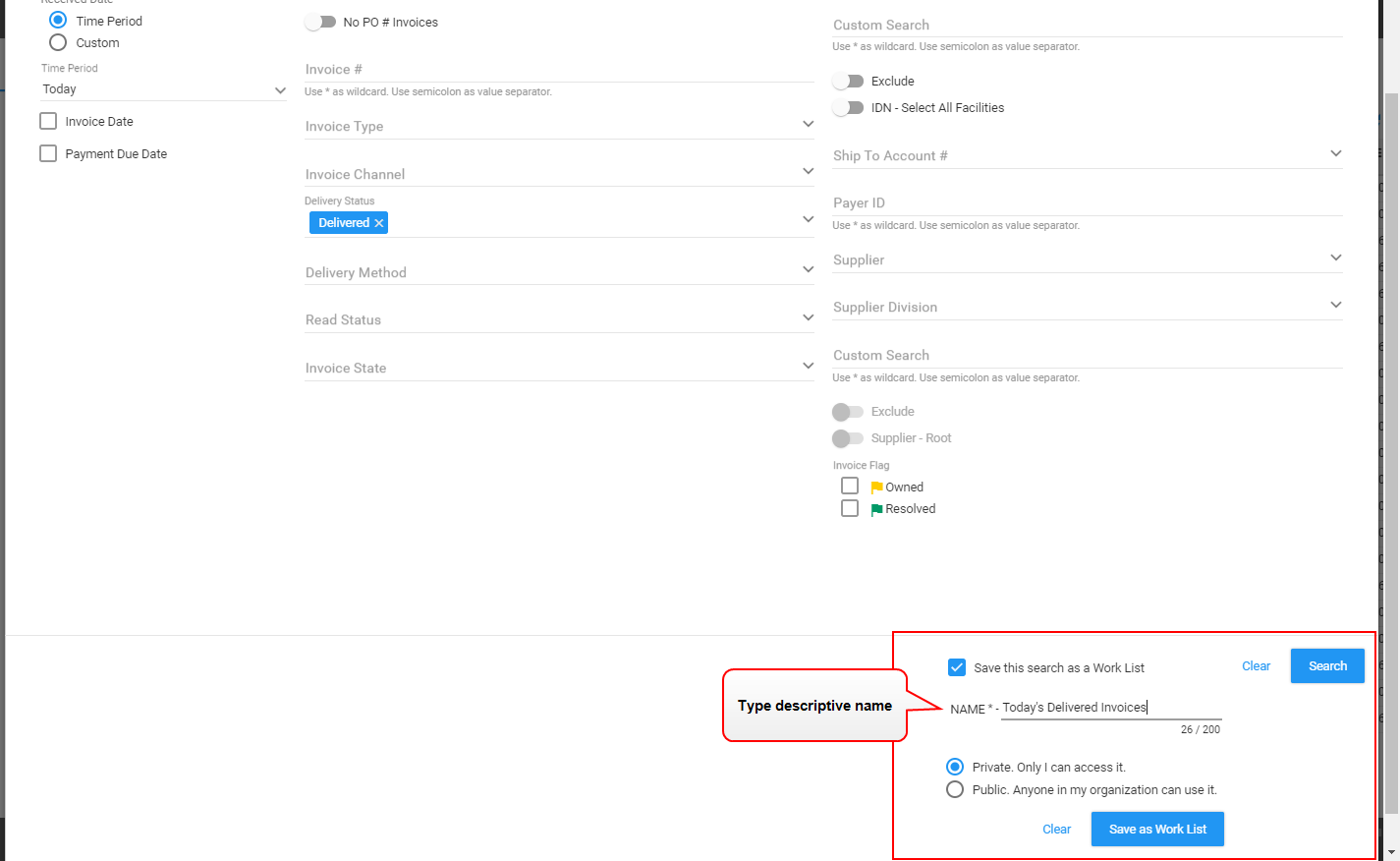The height and width of the screenshot is (861, 1400).
Task: Check the Payment Due Date checkbox
Action: pos(48,153)
